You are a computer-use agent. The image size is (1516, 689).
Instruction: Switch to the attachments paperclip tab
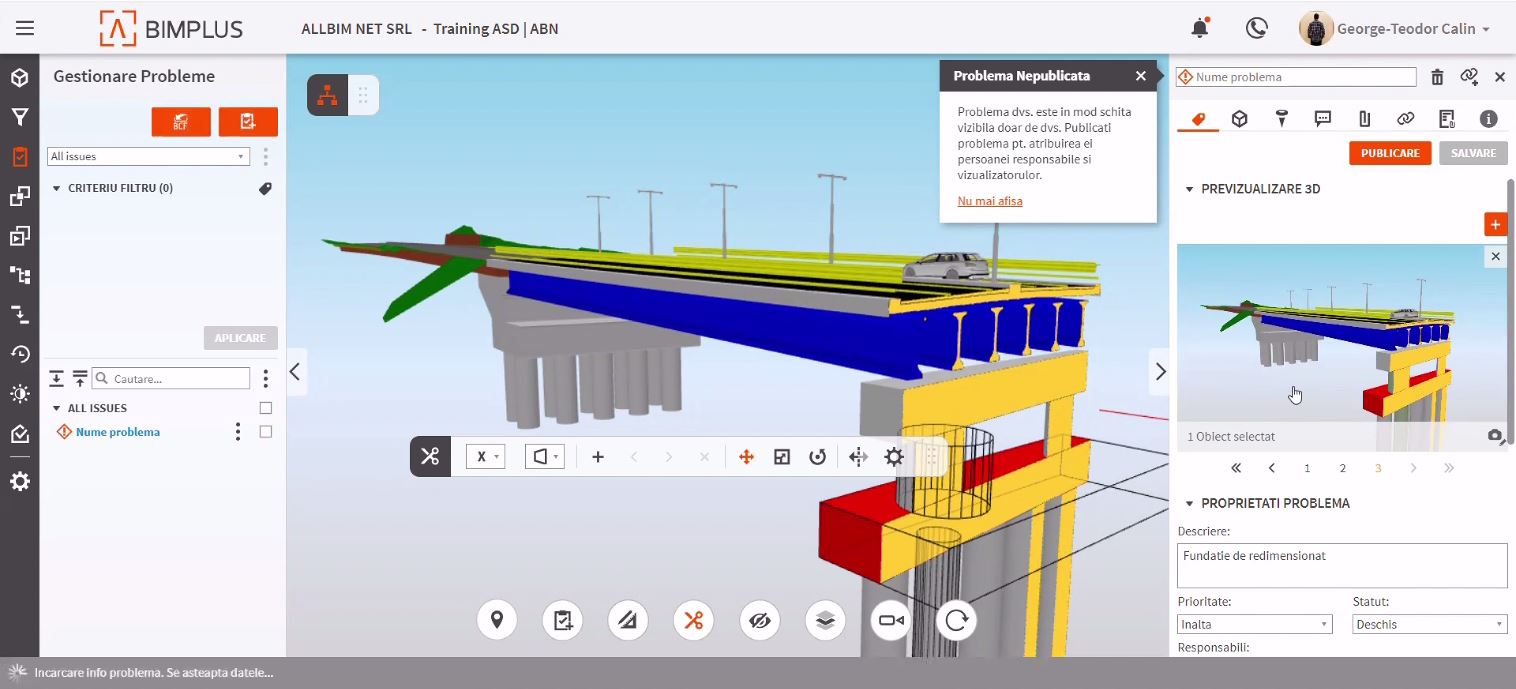[x=1364, y=119]
